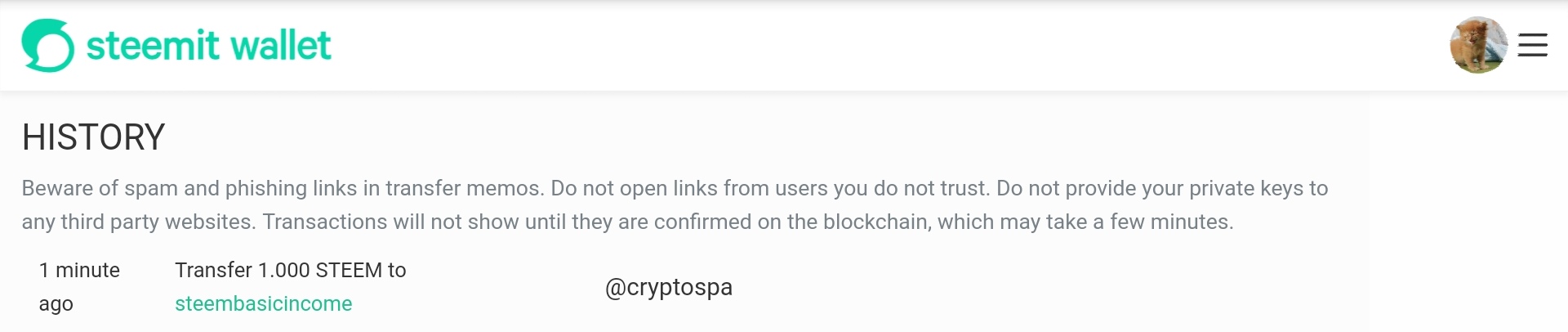Click the Steemit speech-bubble logo icon
Viewport: 1568px width, 332px height.
click(47, 46)
